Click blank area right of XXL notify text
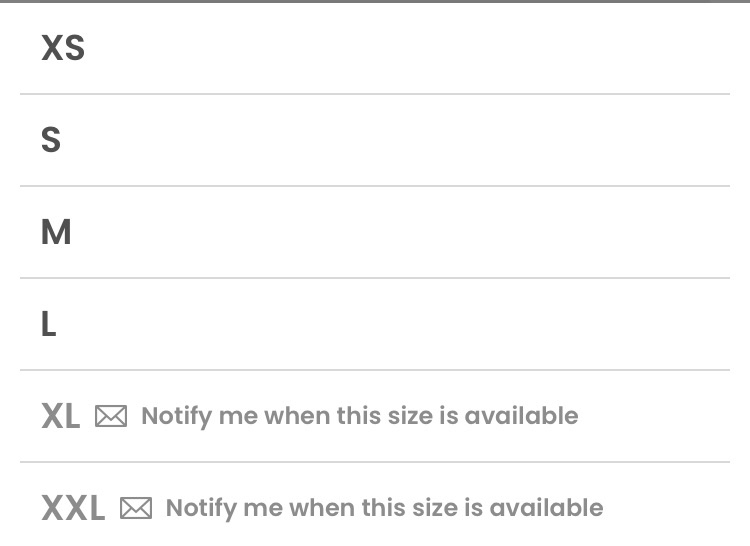Screen dimensions: 750x546 tap(667, 508)
